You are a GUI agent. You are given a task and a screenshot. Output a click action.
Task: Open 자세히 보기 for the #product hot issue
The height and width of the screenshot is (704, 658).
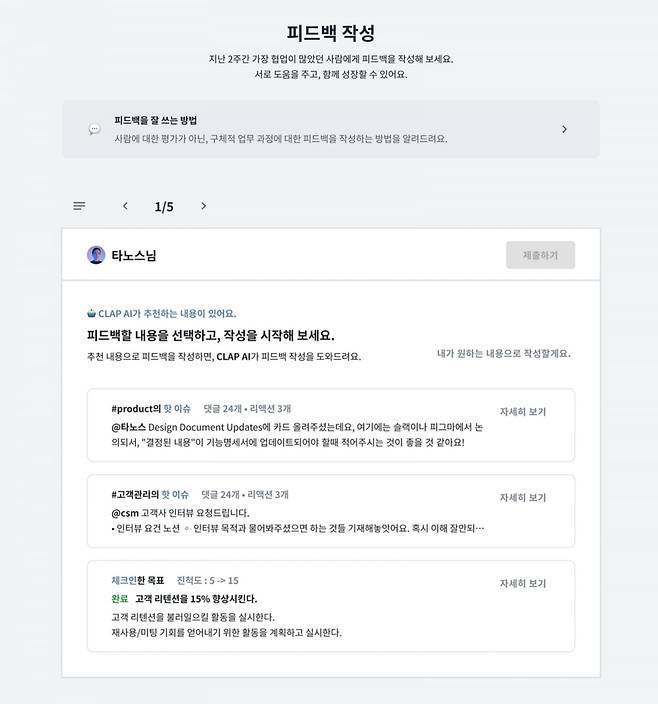click(x=523, y=411)
